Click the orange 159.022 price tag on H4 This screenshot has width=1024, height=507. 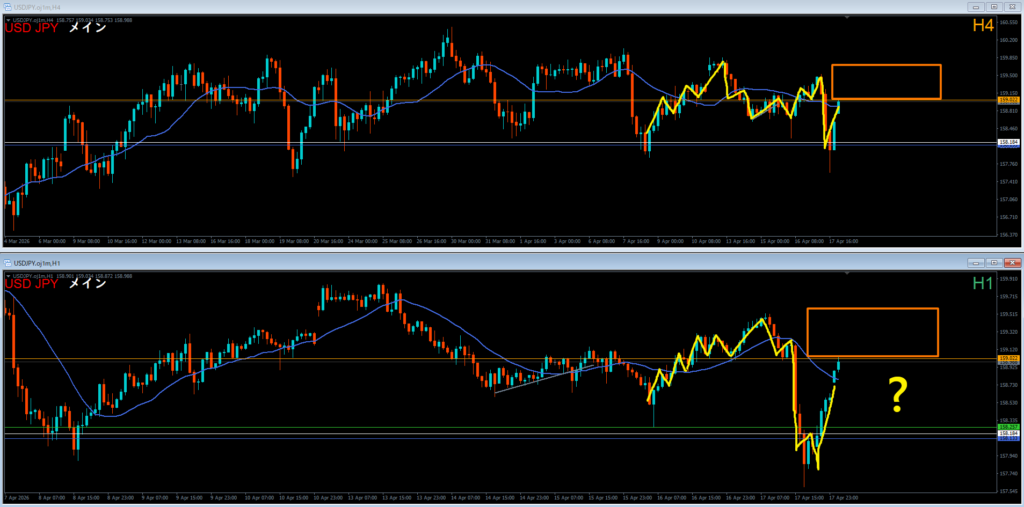click(x=1008, y=100)
